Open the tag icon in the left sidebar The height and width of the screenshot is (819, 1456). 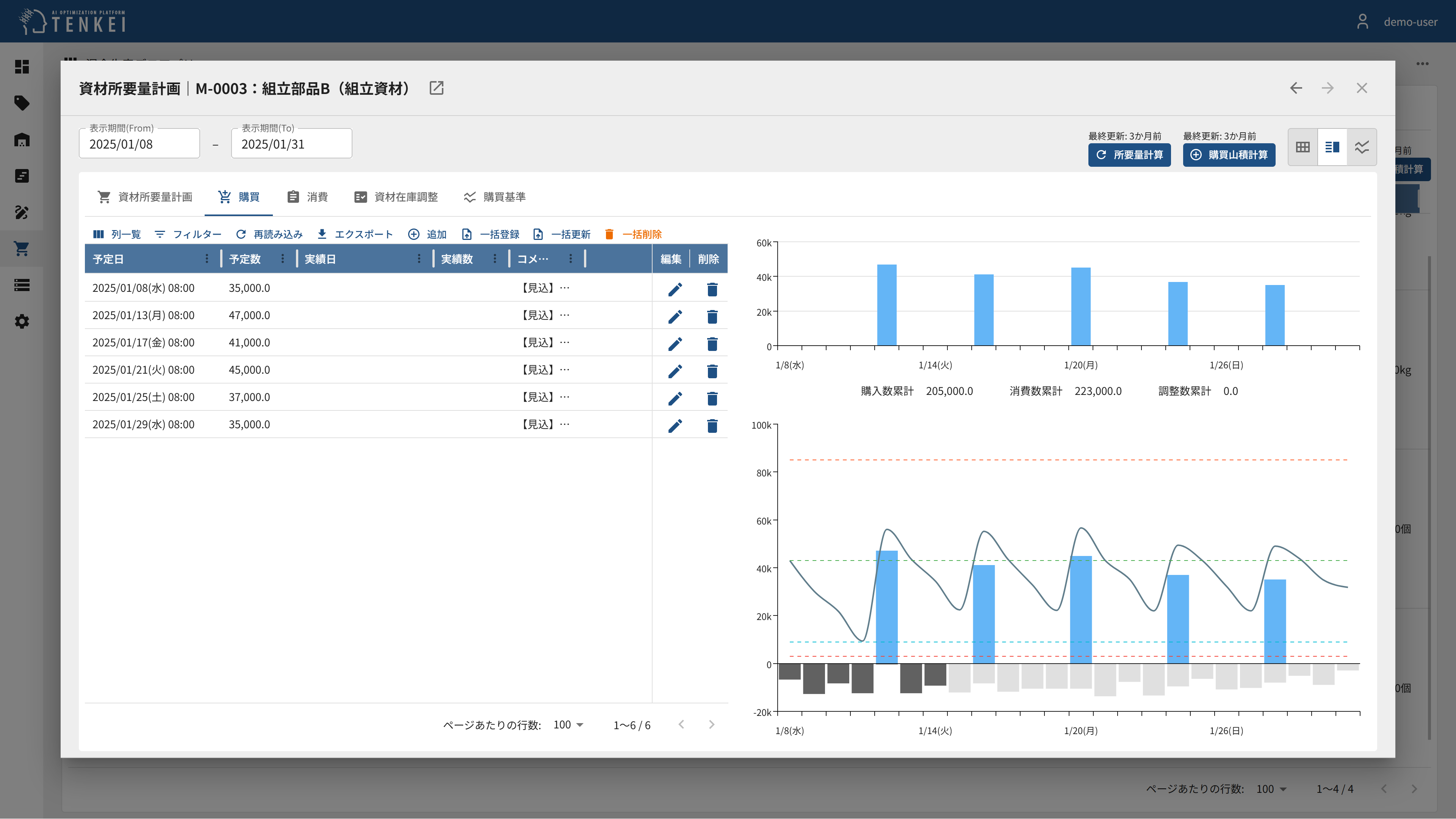pos(22,103)
